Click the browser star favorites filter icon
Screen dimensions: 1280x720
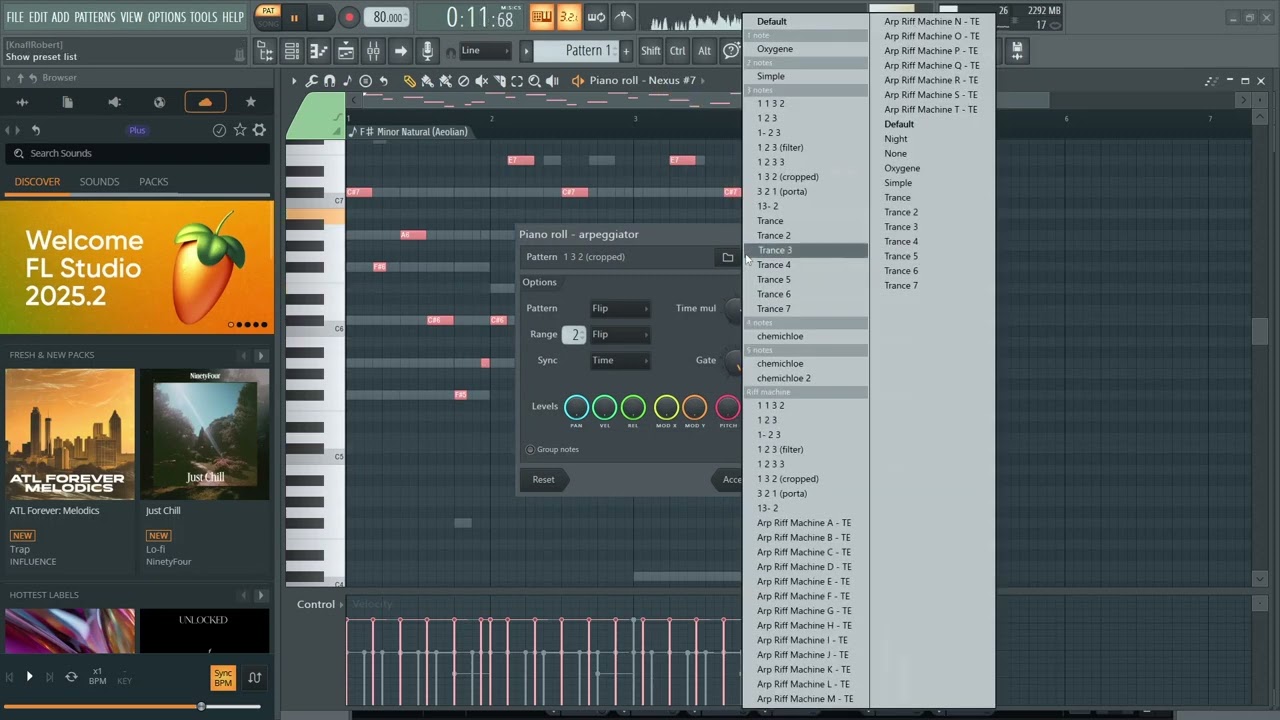(x=240, y=130)
